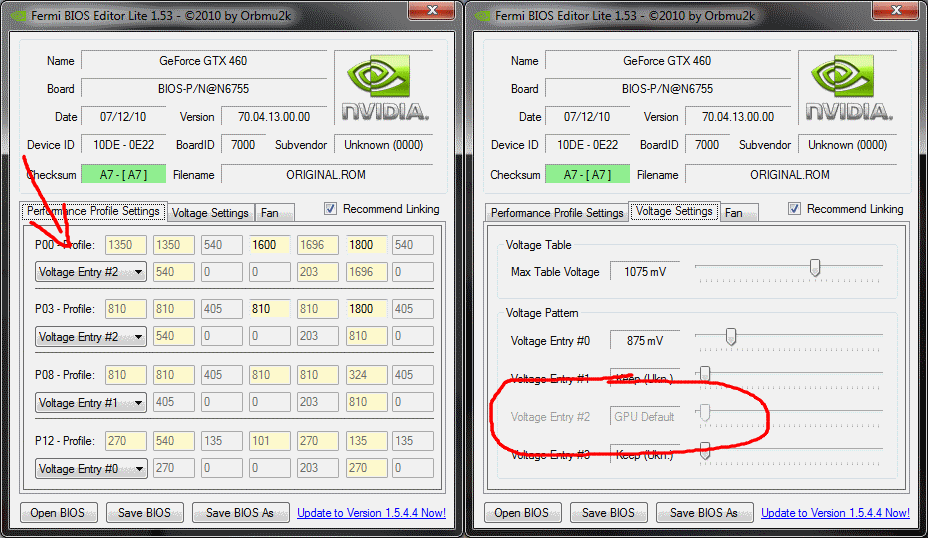This screenshot has width=928, height=538.
Task: Click the Name field in left window
Action: 204,60
